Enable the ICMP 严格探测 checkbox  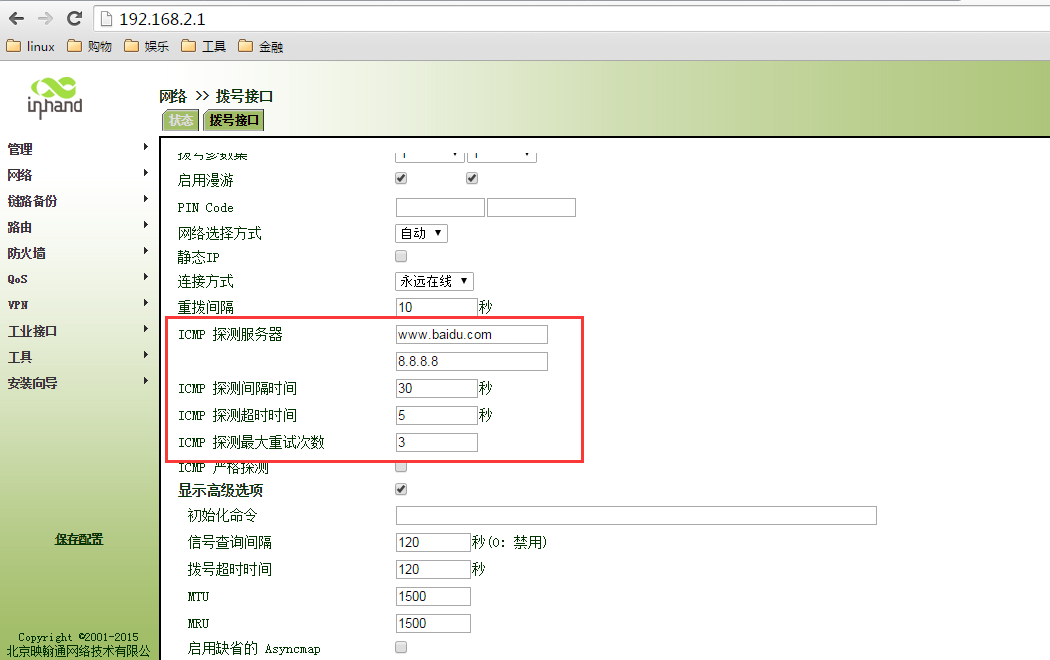[402, 466]
